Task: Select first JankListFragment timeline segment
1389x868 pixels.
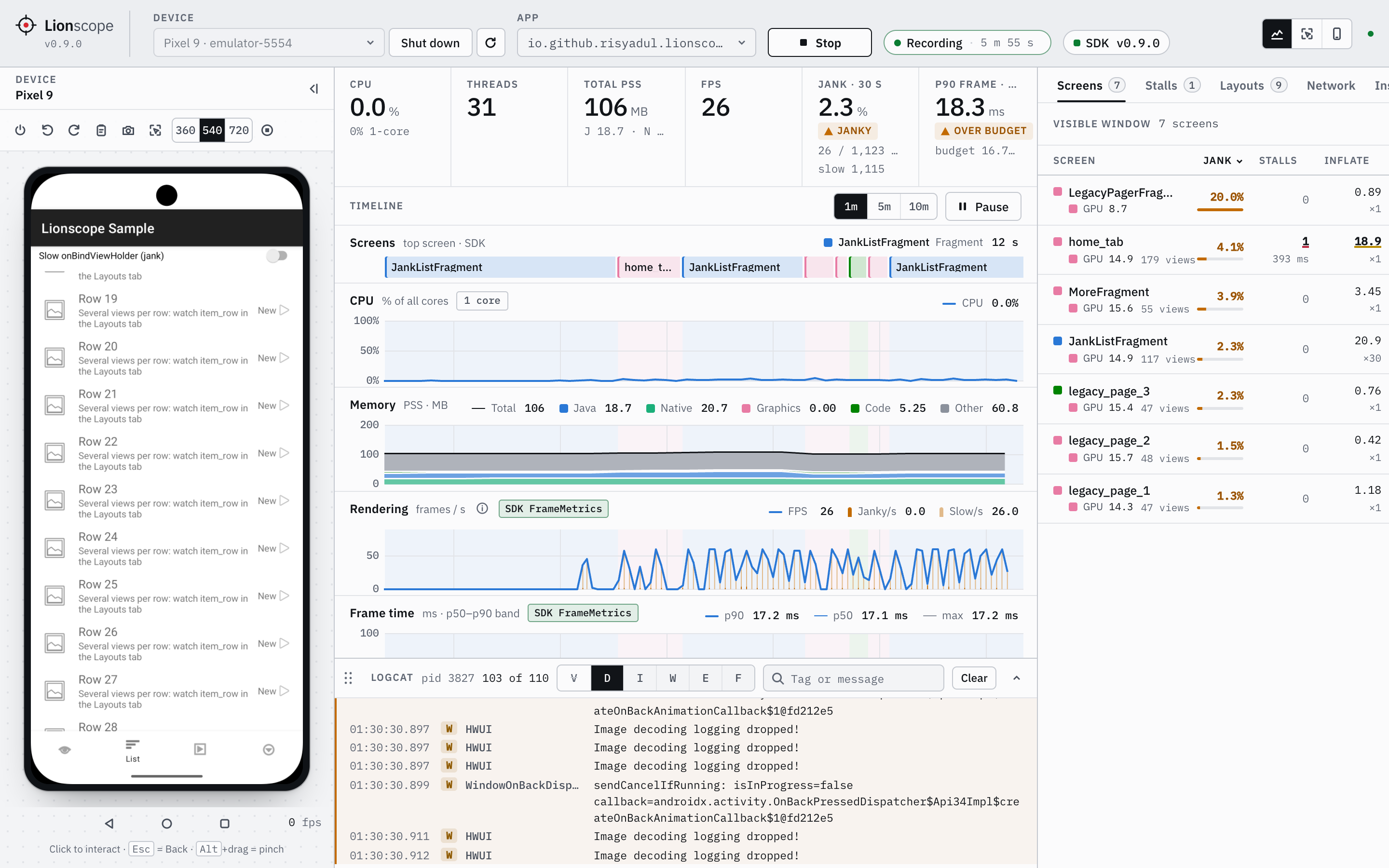Action: tap(500, 267)
